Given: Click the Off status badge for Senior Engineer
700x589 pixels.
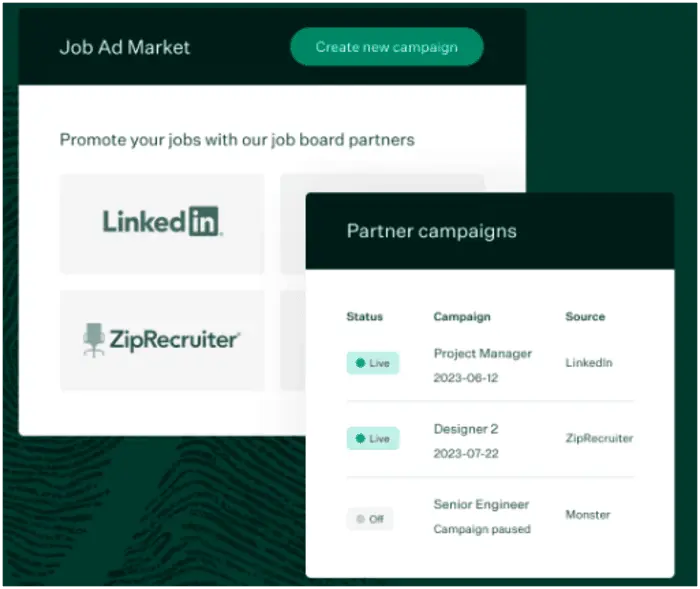Looking at the screenshot, I should (x=370, y=519).
